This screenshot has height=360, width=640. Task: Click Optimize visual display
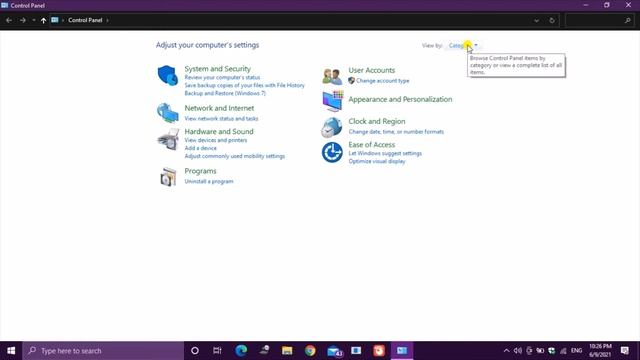tap(377, 161)
